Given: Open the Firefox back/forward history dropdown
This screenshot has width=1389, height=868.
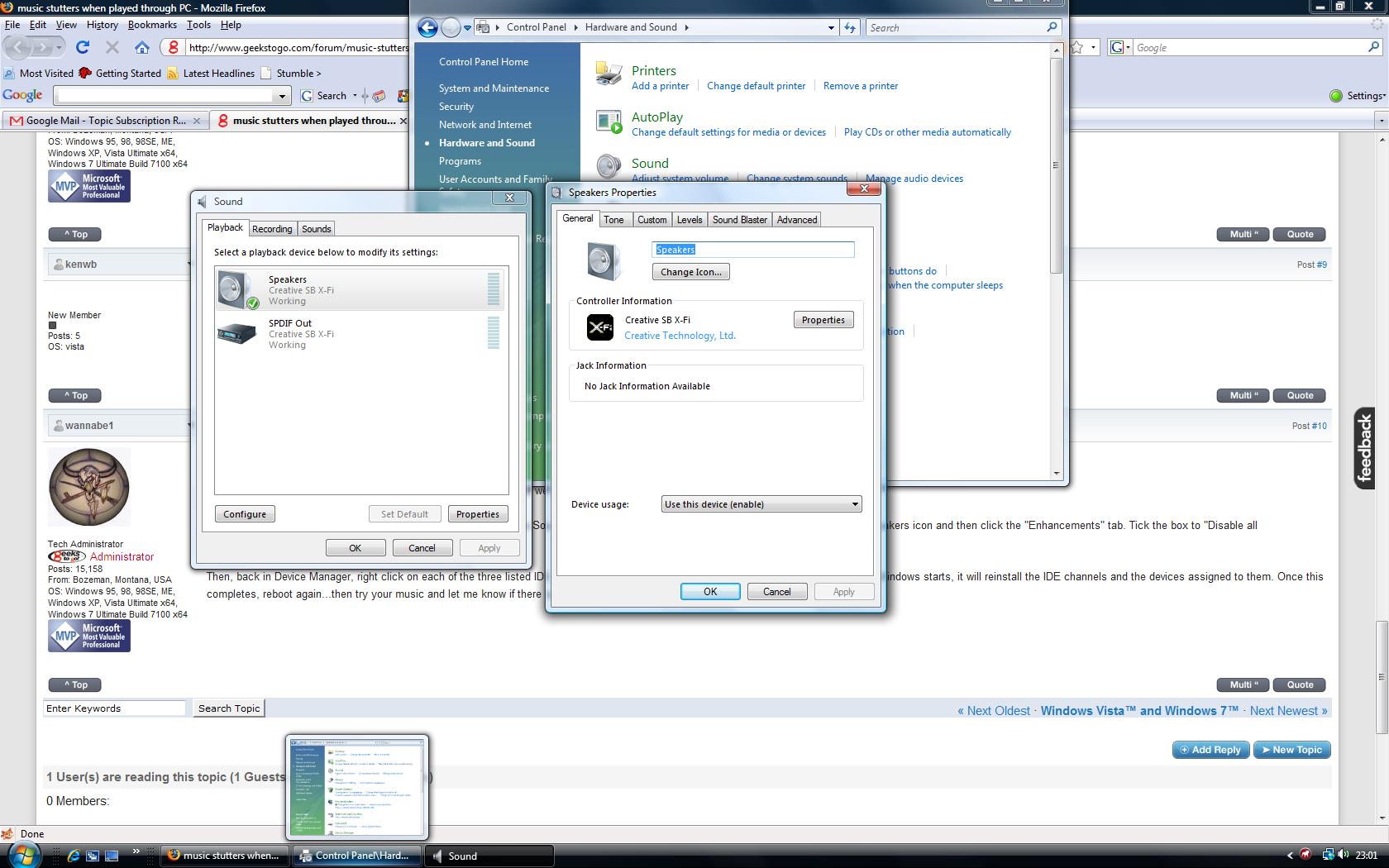Looking at the screenshot, I should 60,48.
